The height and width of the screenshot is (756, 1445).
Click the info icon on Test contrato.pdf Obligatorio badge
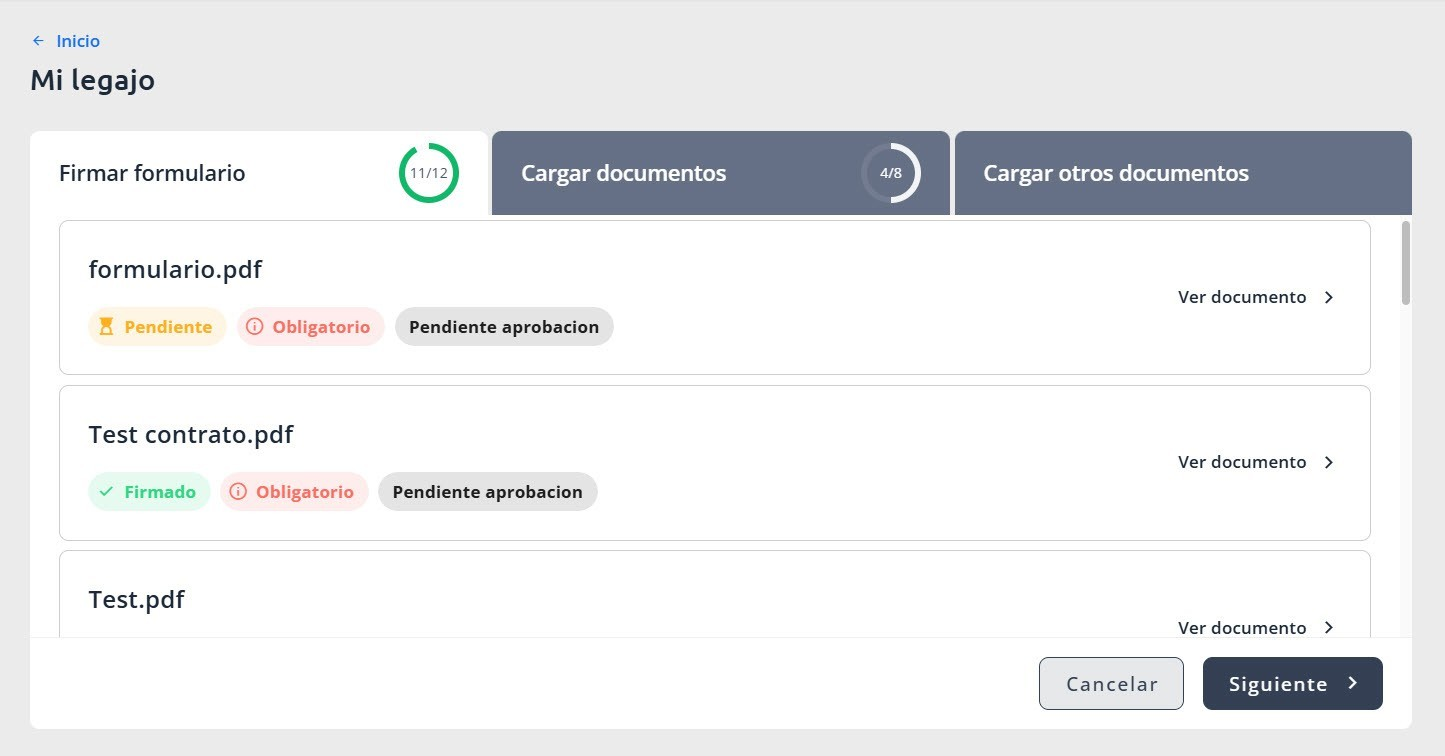(238, 492)
